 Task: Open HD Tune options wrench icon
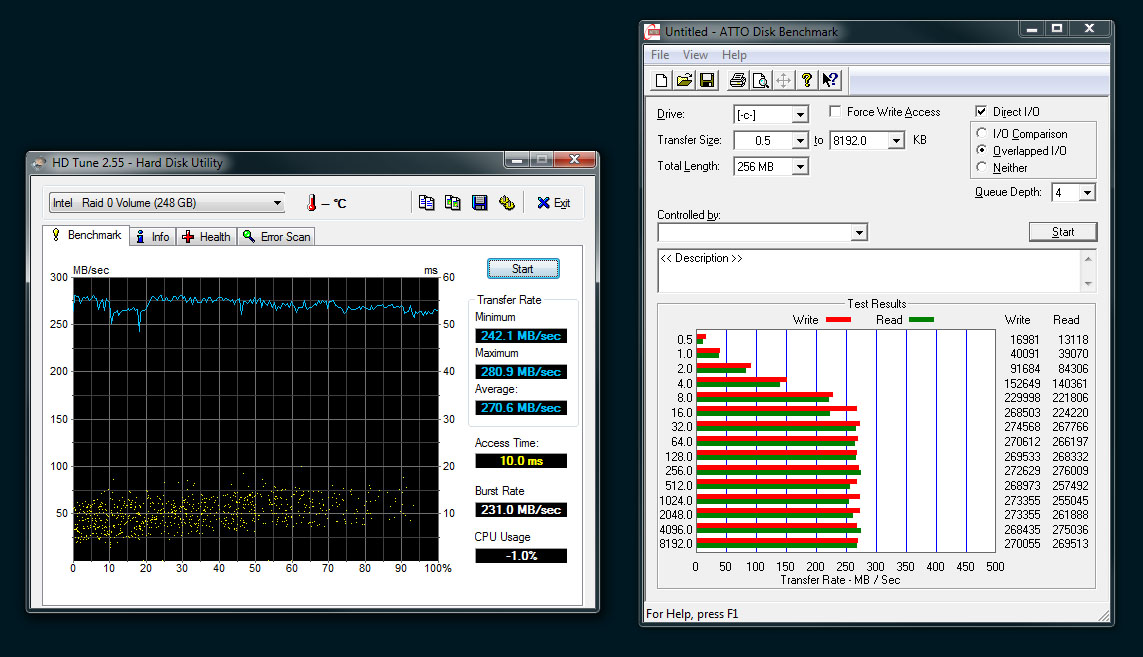point(506,203)
